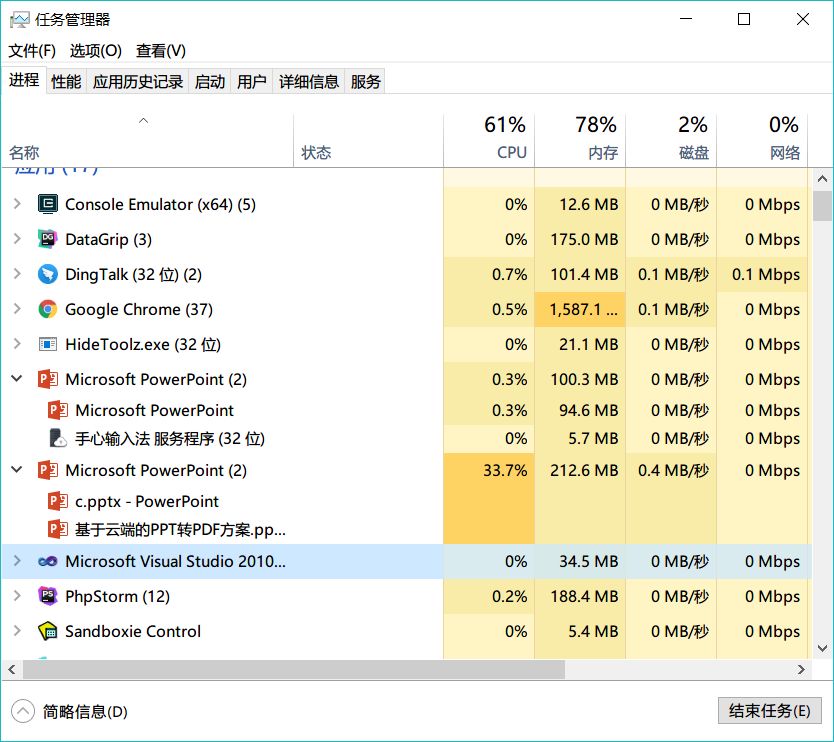Click the HideToolz.exe app icon

pos(48,344)
